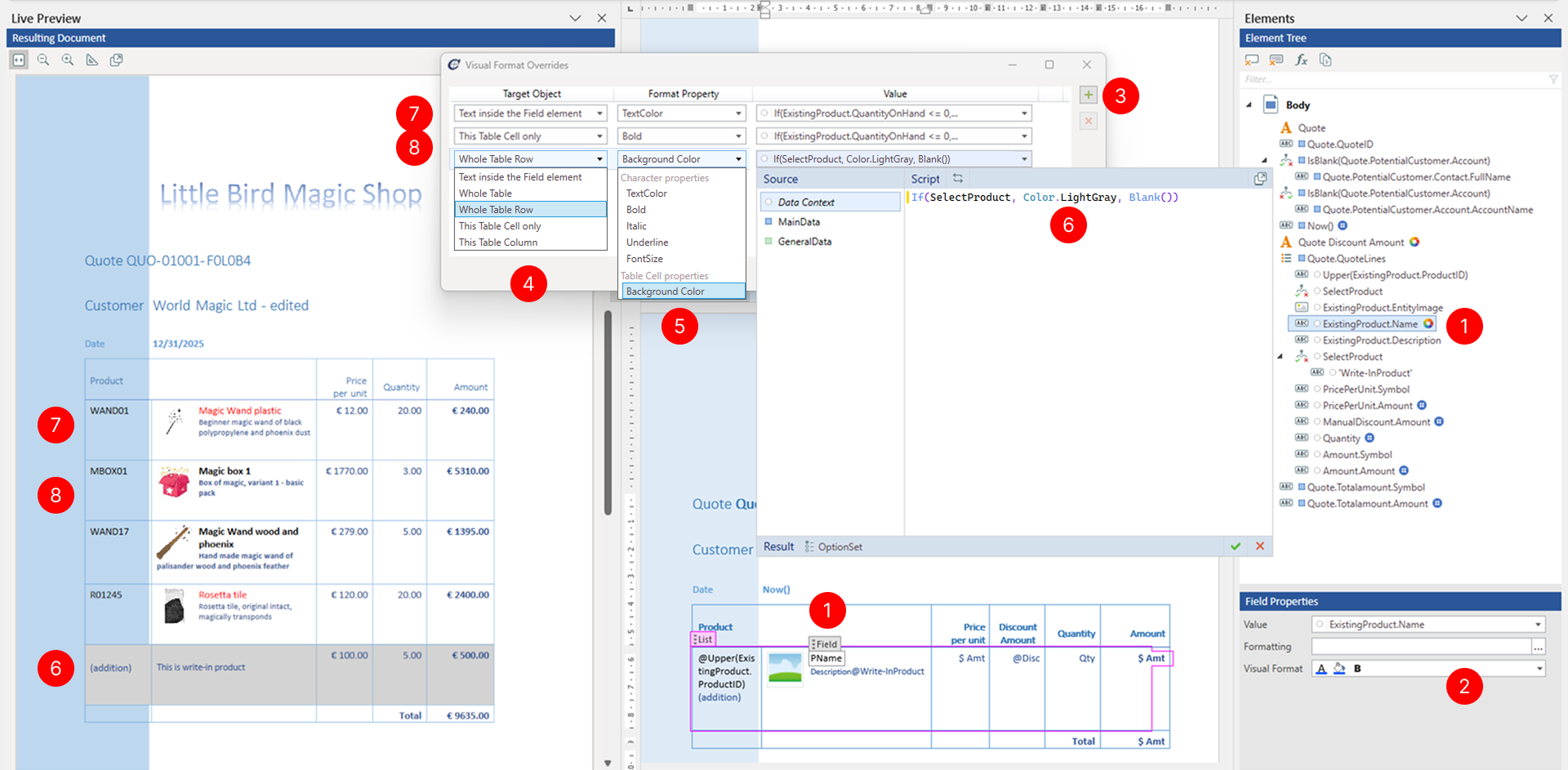Click the blue format badge next to Now()

pyautogui.click(x=1343, y=225)
